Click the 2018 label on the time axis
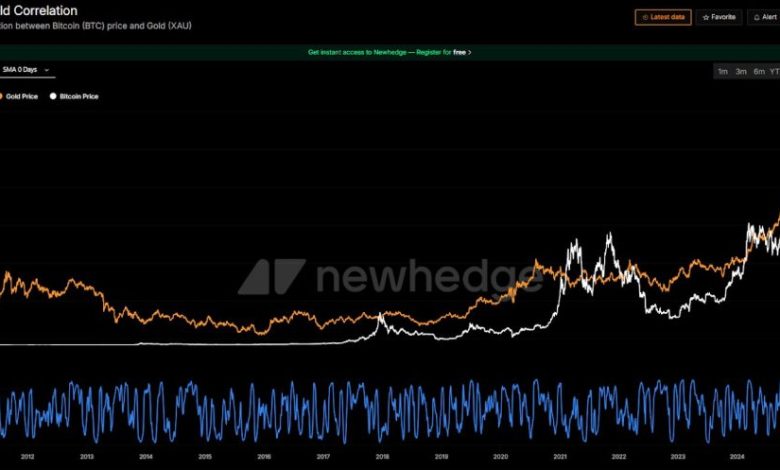Viewport: 780px width, 470px height. click(382, 457)
